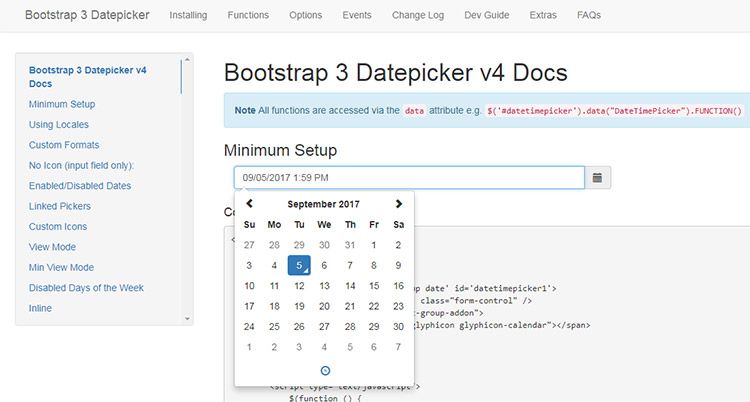Click the date input field
750x402 pixels.
point(408,177)
